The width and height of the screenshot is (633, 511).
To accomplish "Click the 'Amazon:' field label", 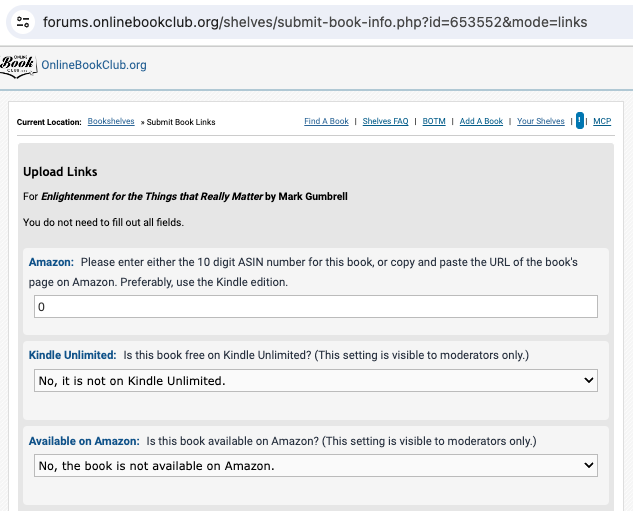I will 51,262.
